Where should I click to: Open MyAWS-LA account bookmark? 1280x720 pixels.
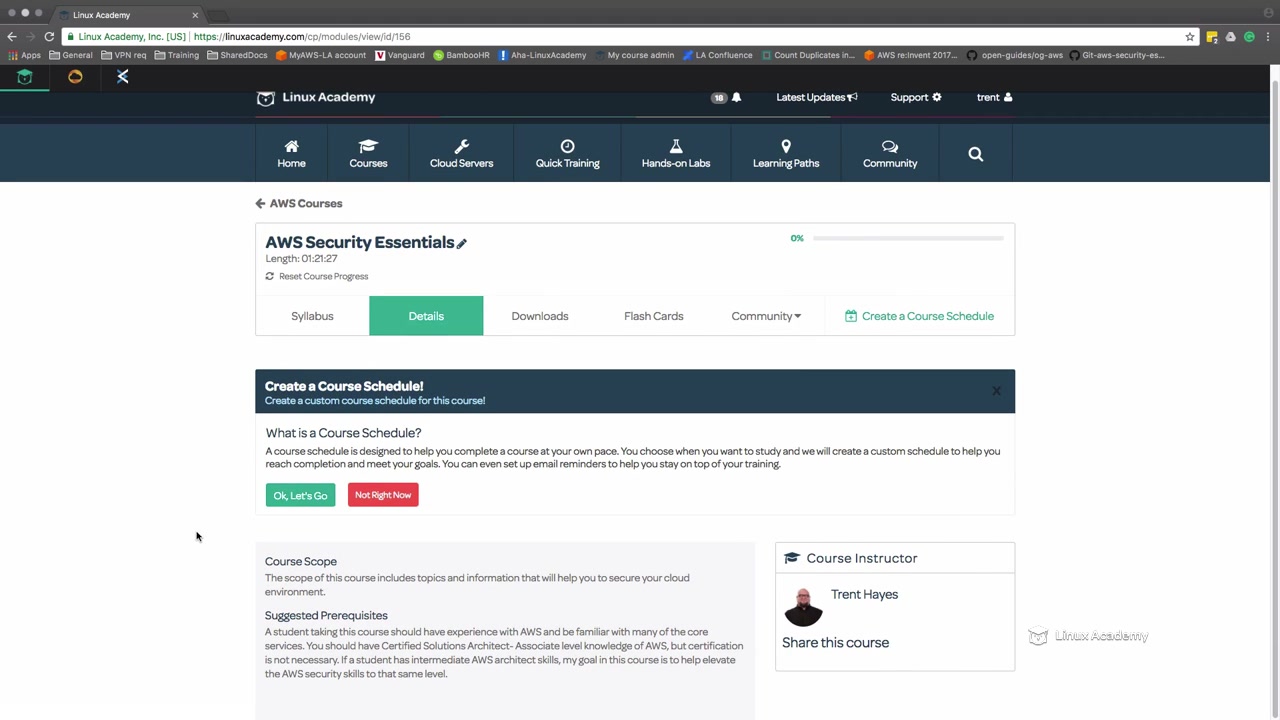coord(321,55)
